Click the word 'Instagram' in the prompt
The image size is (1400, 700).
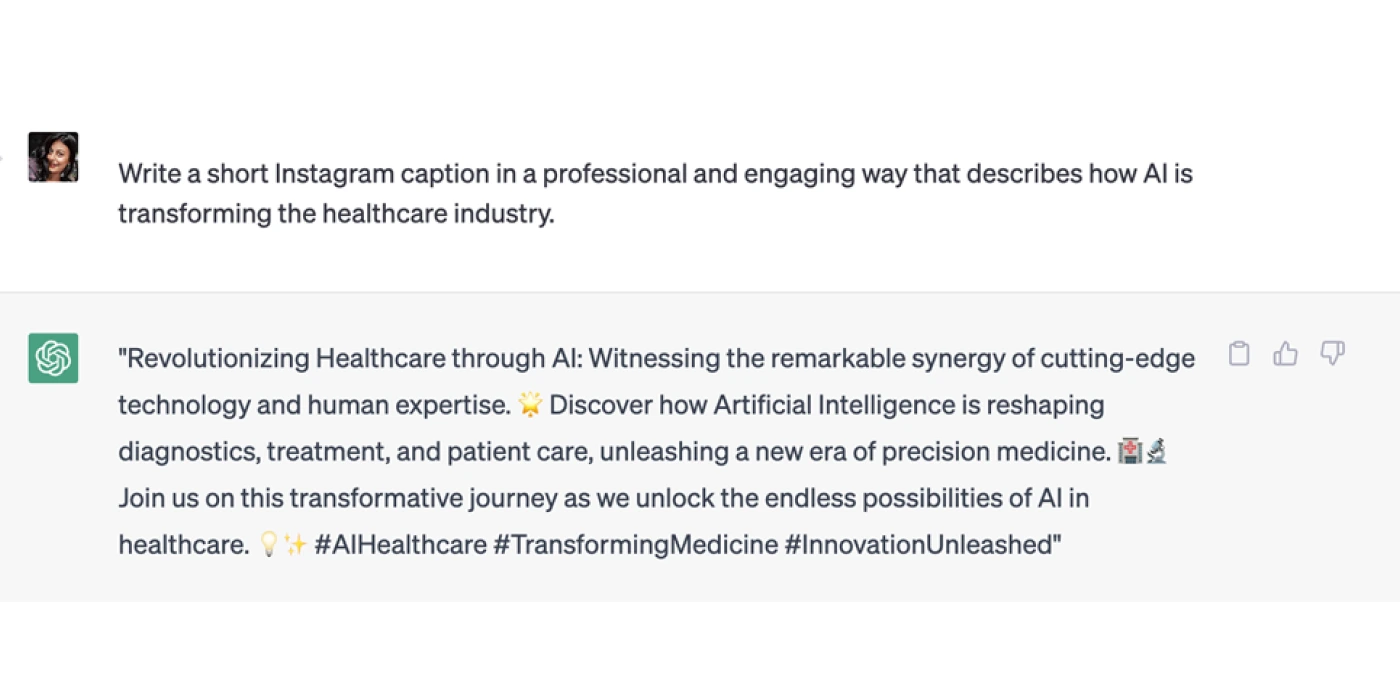(x=334, y=174)
